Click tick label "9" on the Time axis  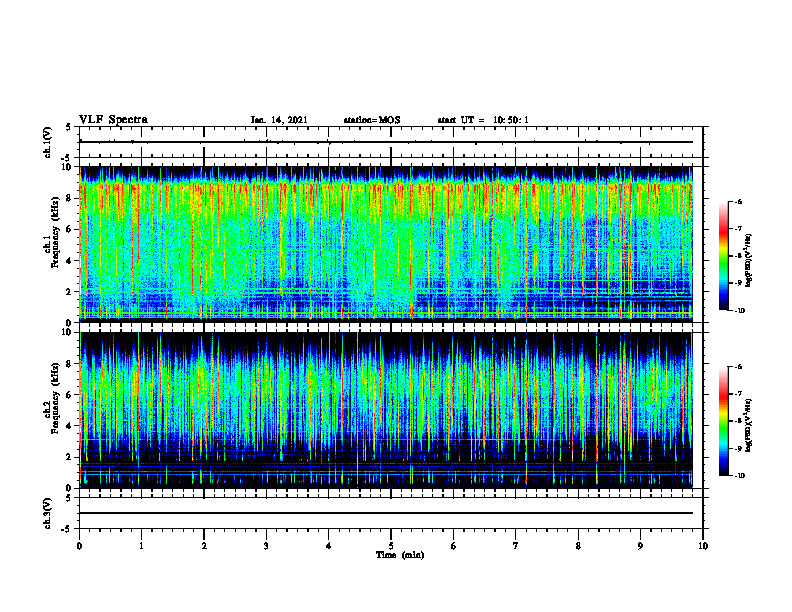[640, 546]
